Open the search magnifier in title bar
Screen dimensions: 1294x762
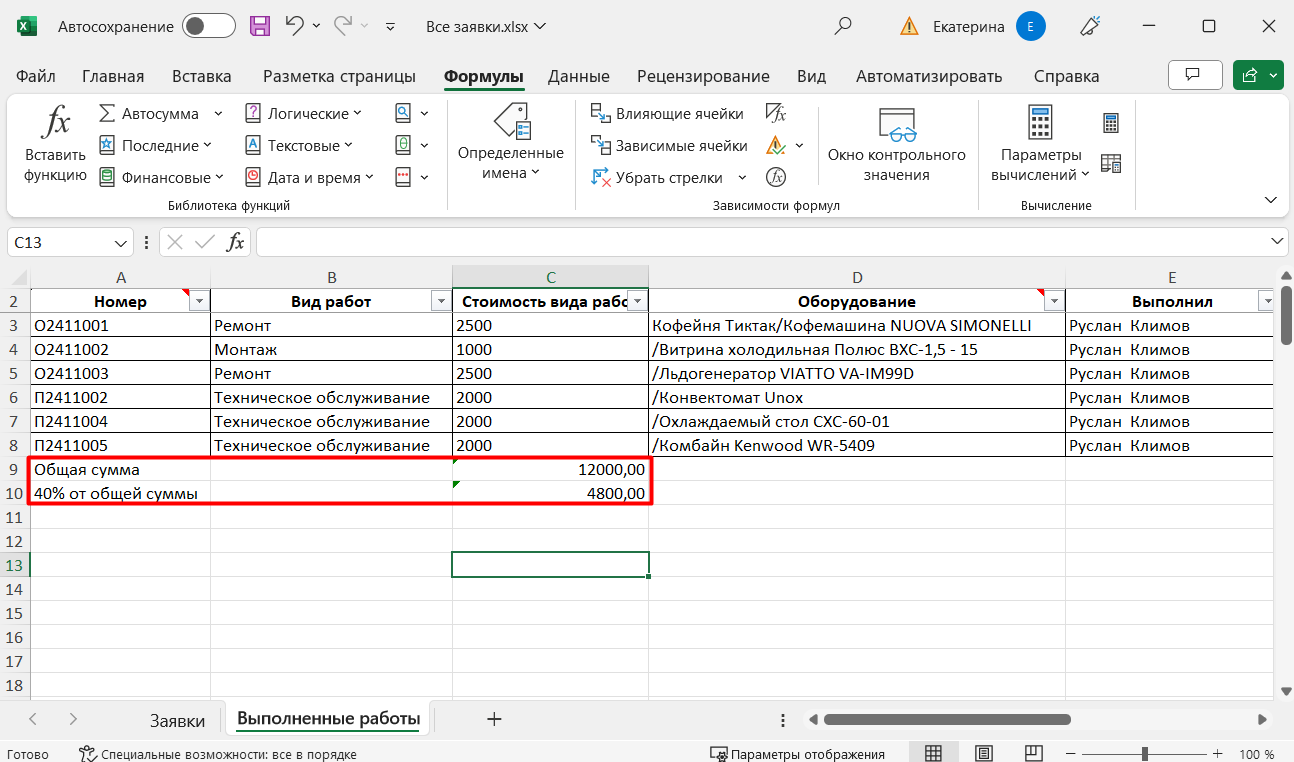point(843,27)
